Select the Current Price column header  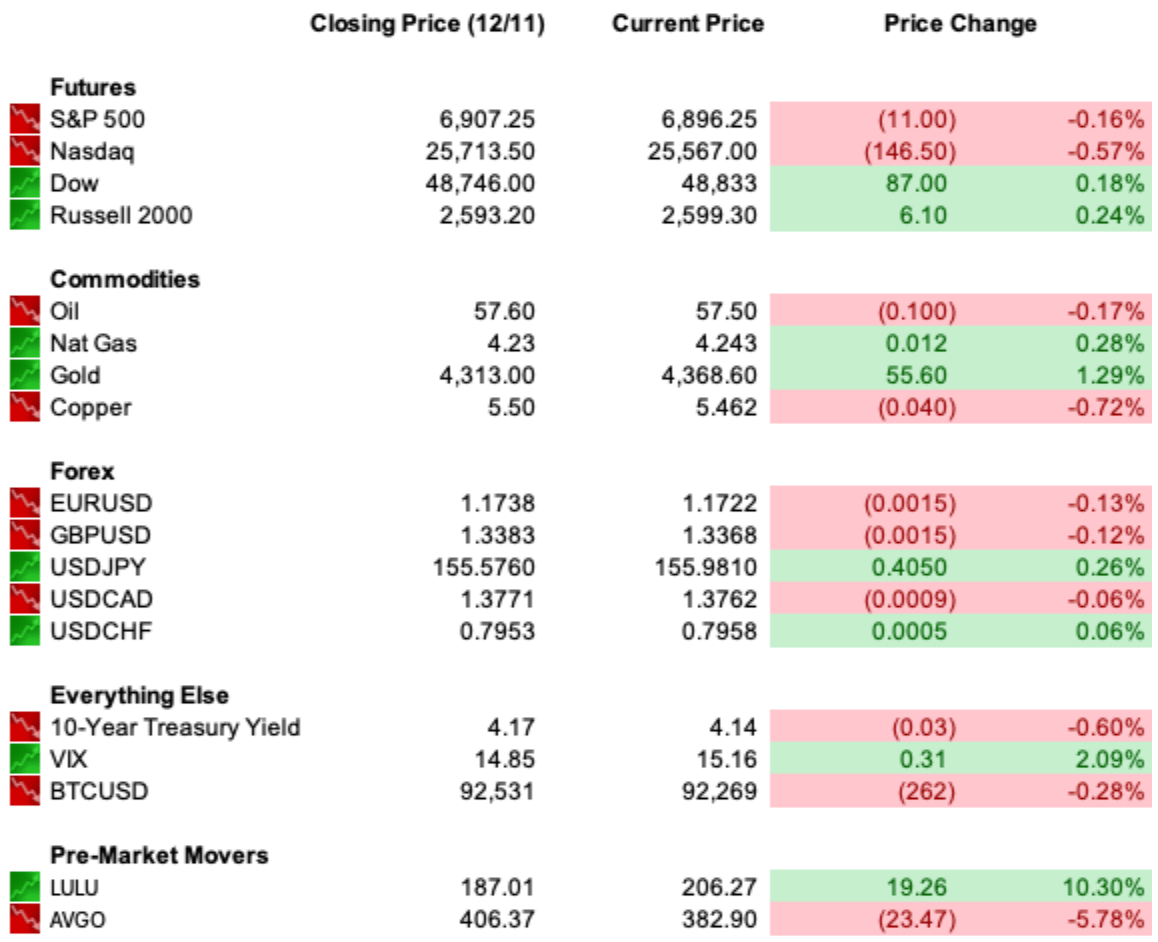[x=688, y=24]
